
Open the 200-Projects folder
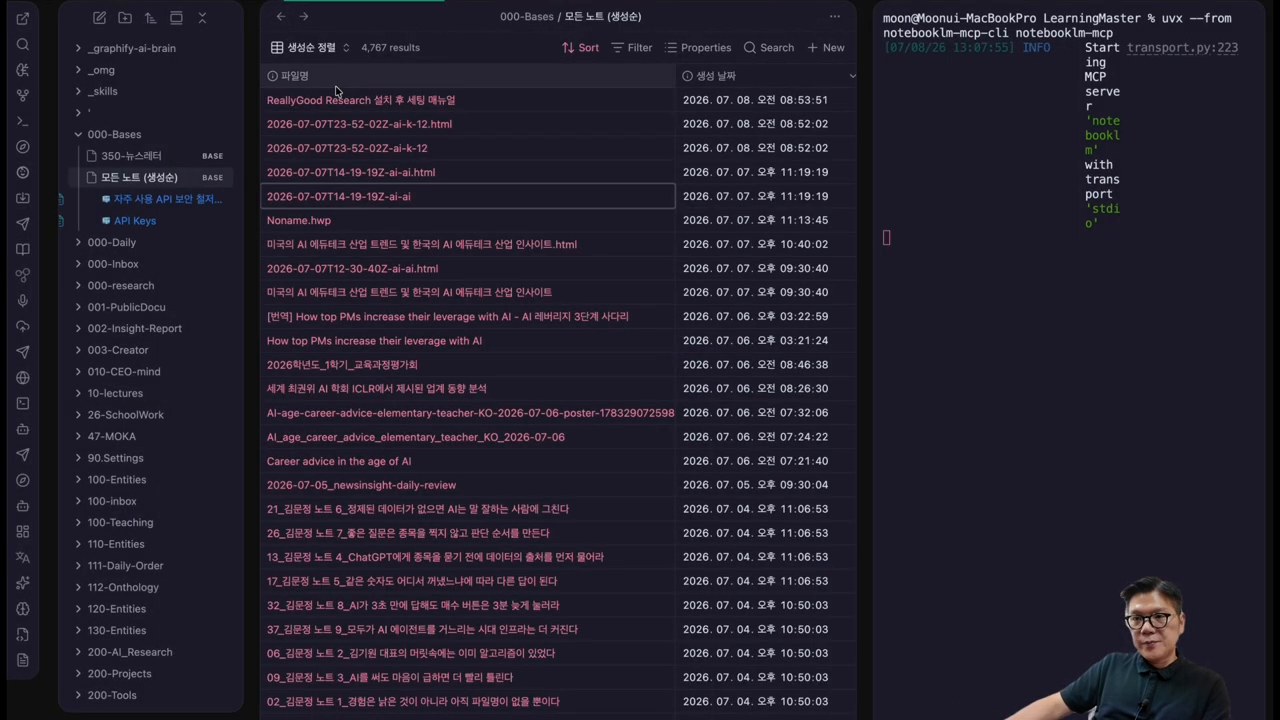click(x=119, y=674)
